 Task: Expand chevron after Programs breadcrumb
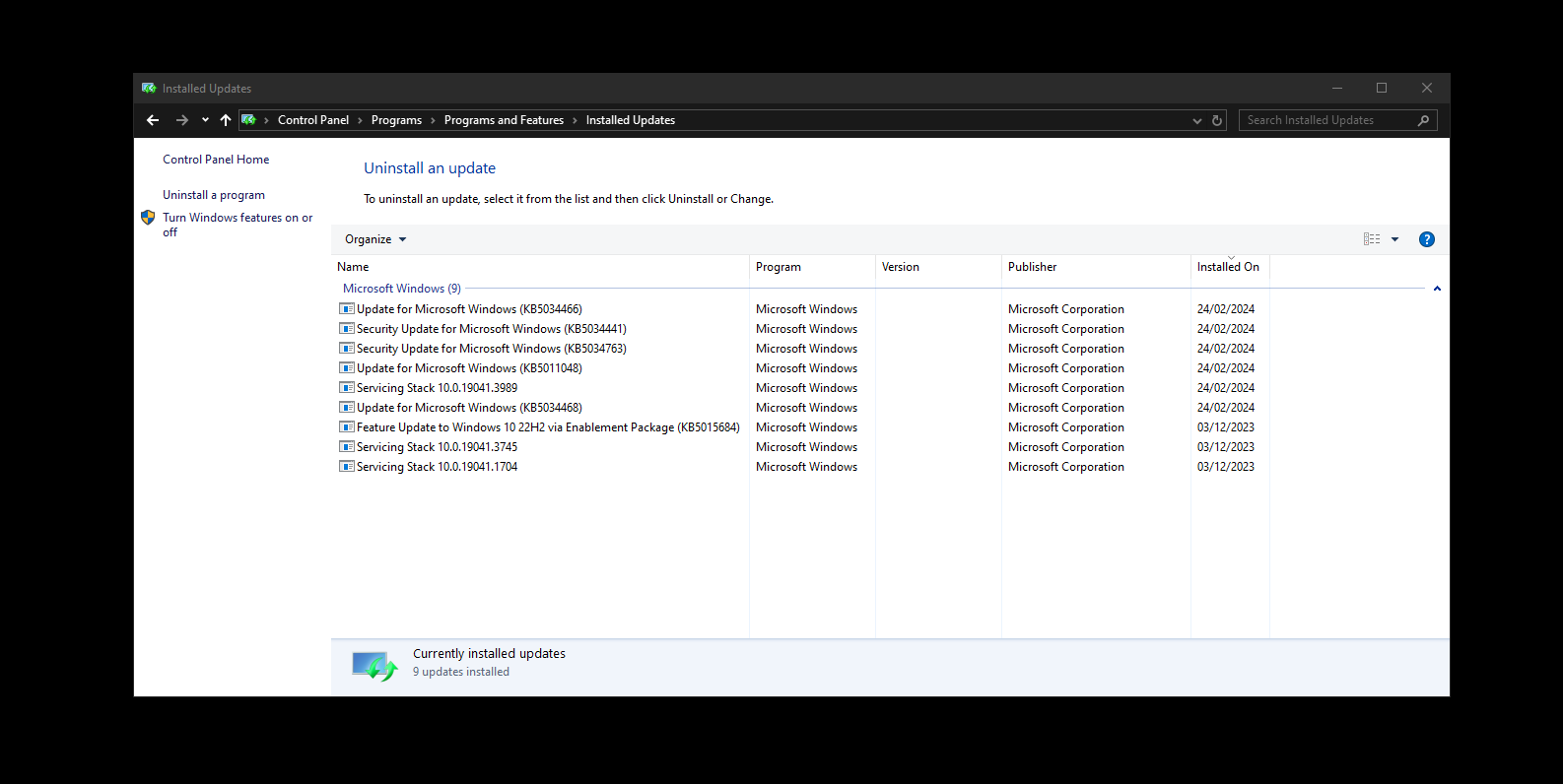[433, 120]
